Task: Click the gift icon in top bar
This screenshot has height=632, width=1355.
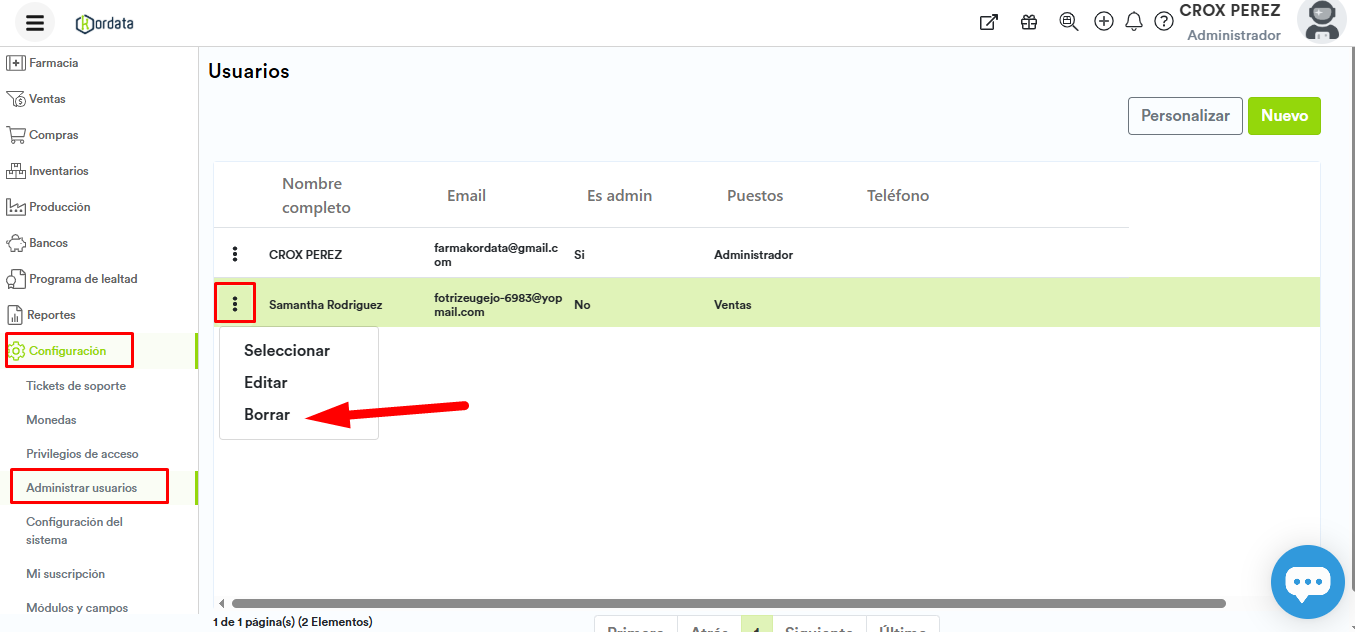Action: 1029,22
